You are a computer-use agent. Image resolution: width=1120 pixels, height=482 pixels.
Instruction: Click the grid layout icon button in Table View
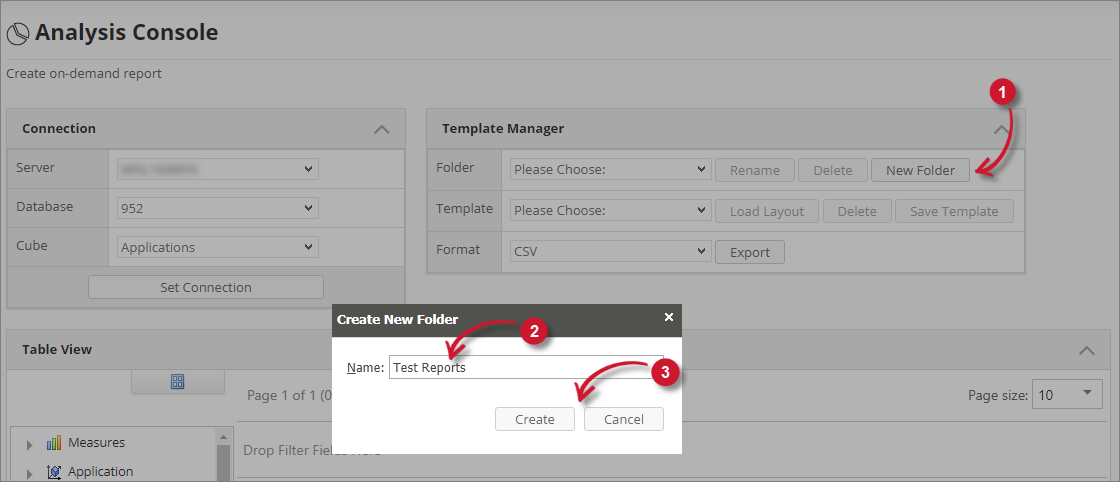pos(178,382)
